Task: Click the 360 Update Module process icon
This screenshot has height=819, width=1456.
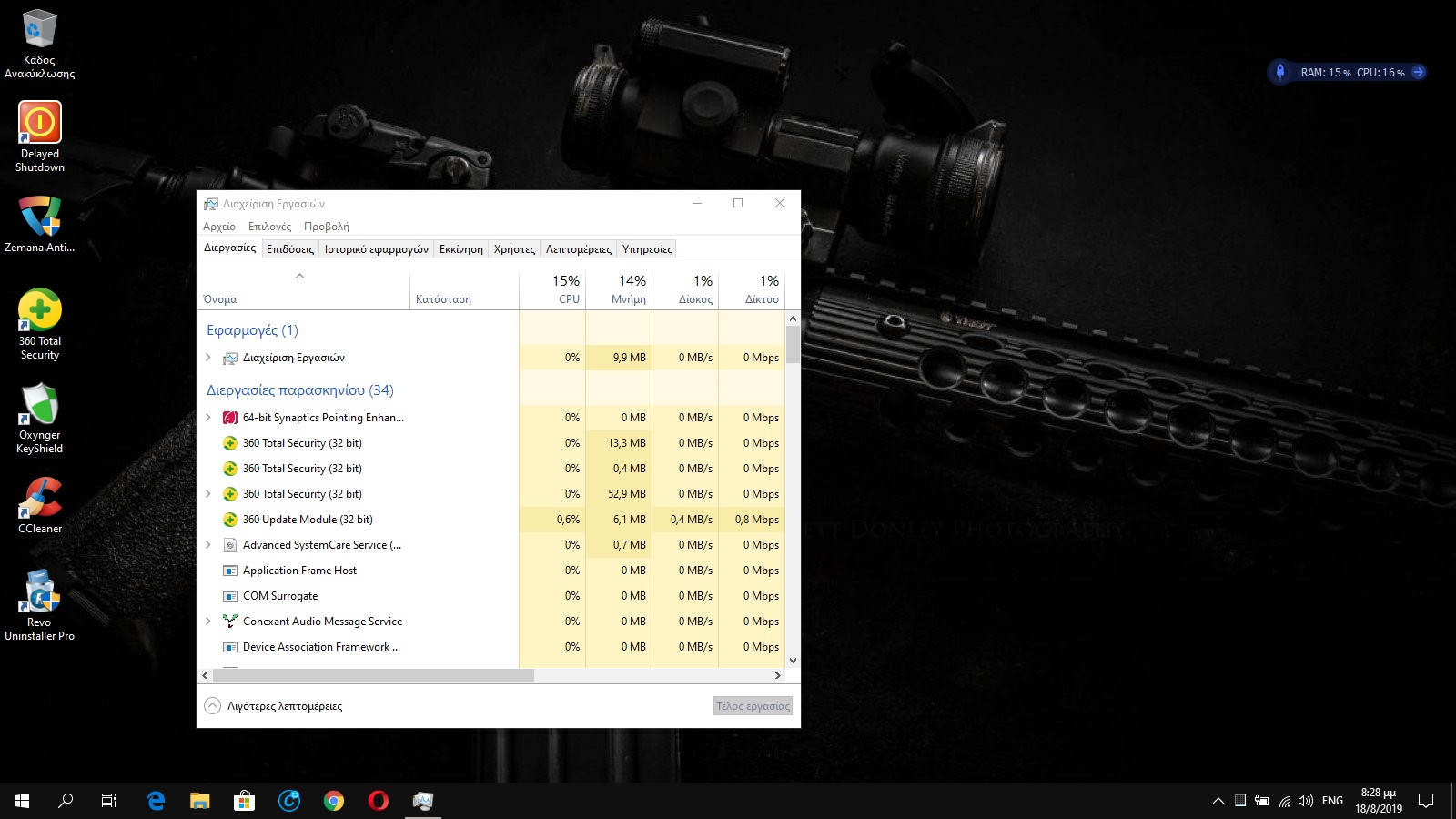Action: pyautogui.click(x=230, y=520)
